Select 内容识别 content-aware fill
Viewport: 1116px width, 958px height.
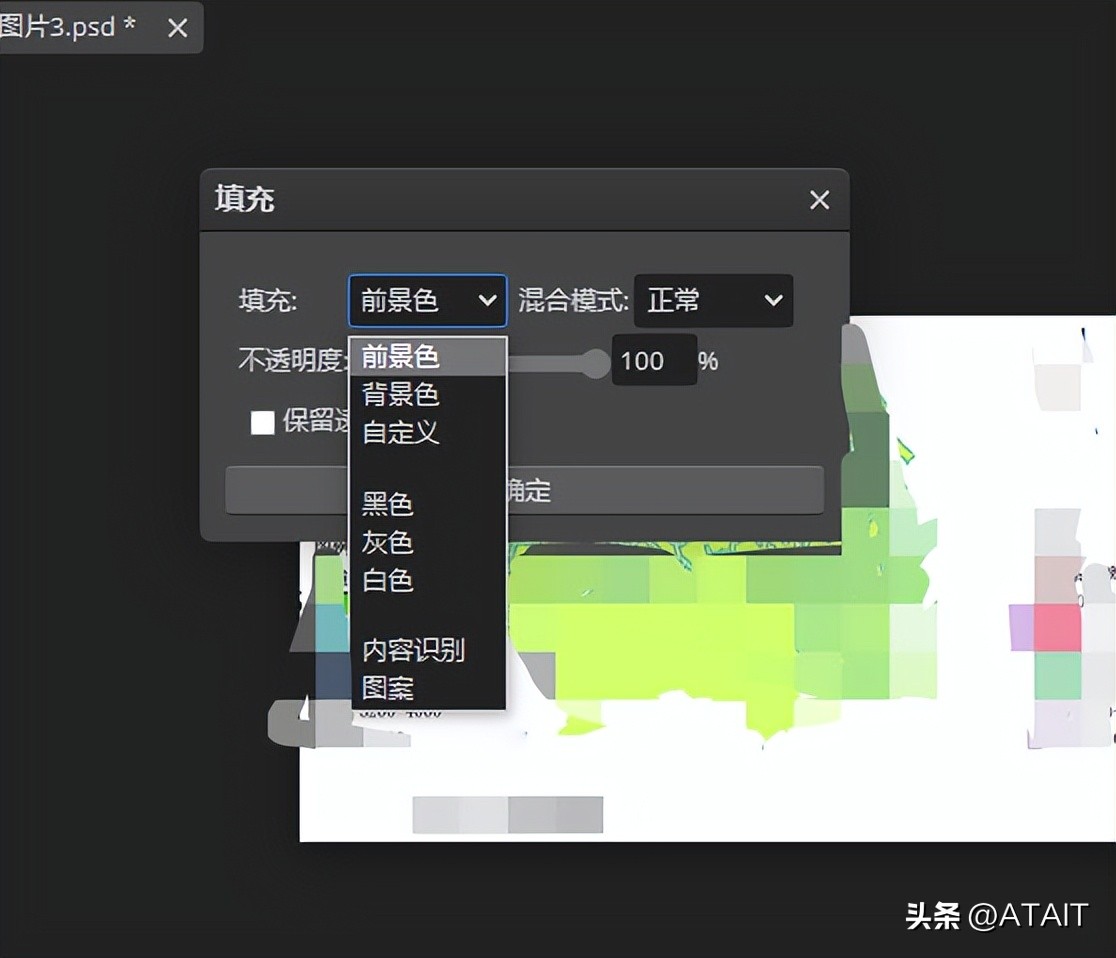(x=412, y=650)
